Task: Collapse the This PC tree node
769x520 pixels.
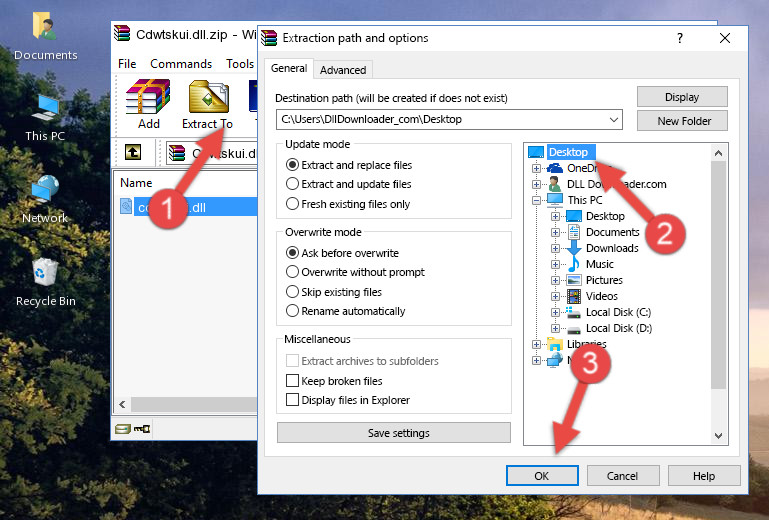Action: click(x=536, y=200)
